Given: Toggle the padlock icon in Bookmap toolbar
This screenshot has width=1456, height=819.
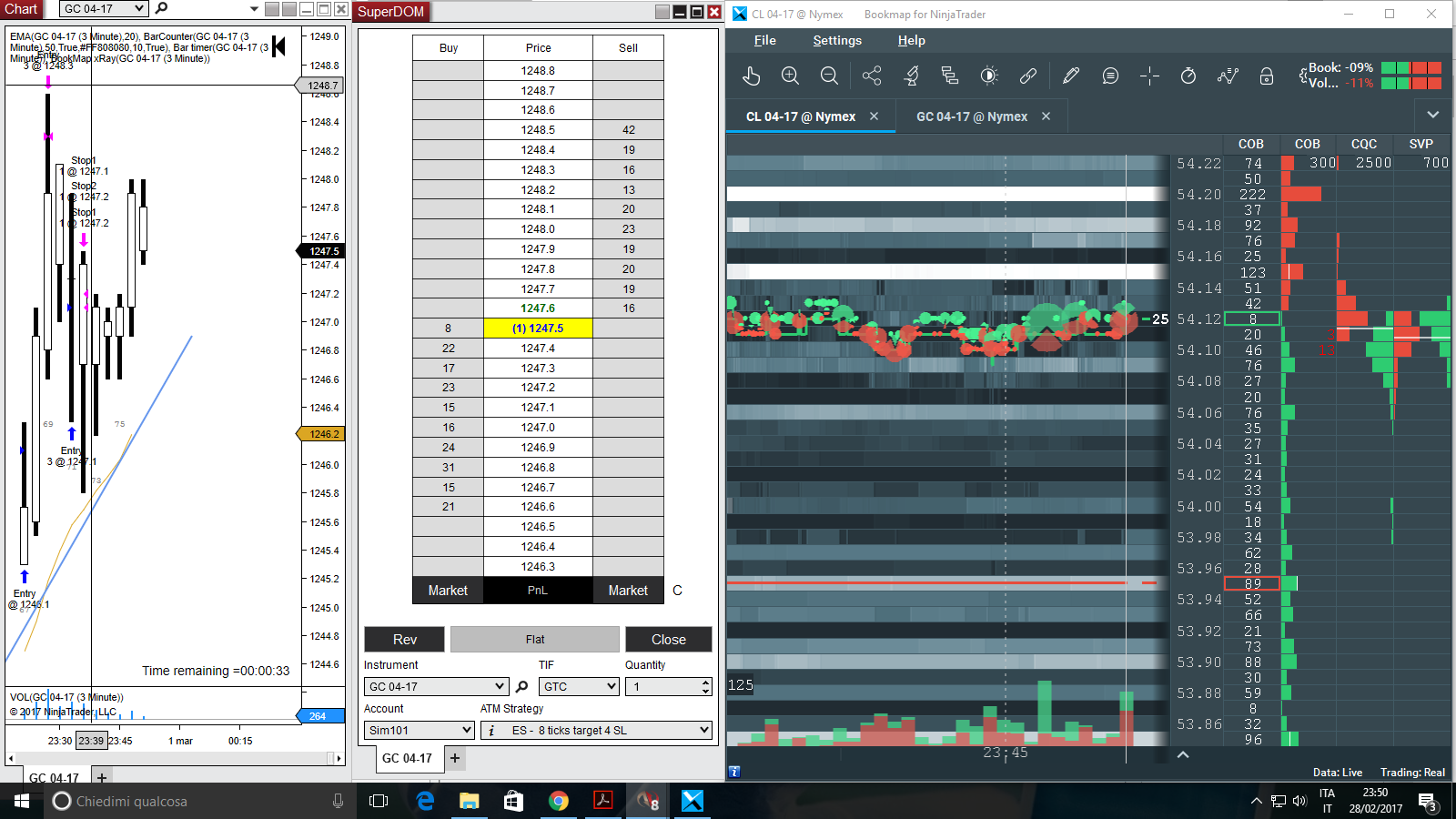Looking at the screenshot, I should coord(1267,76).
